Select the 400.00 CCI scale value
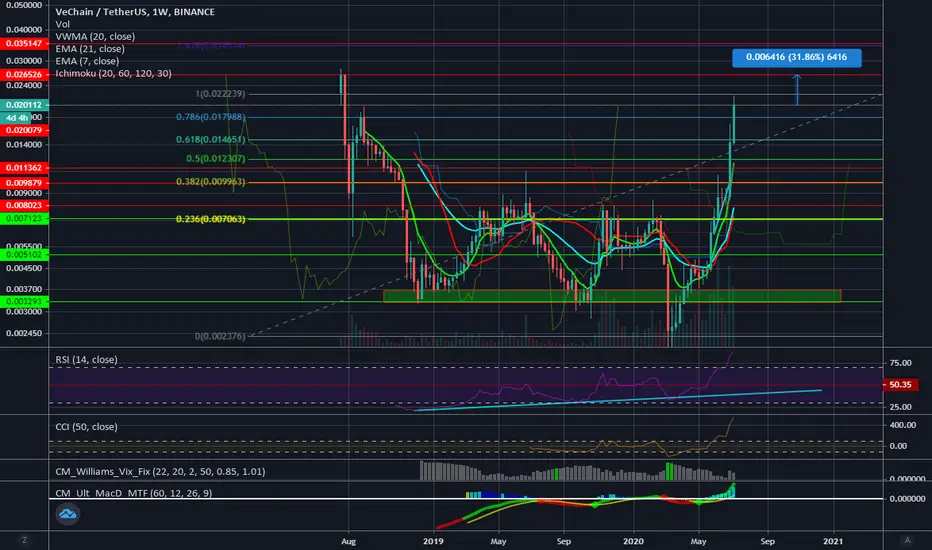Viewport: 932px width, 550px height. [902, 425]
